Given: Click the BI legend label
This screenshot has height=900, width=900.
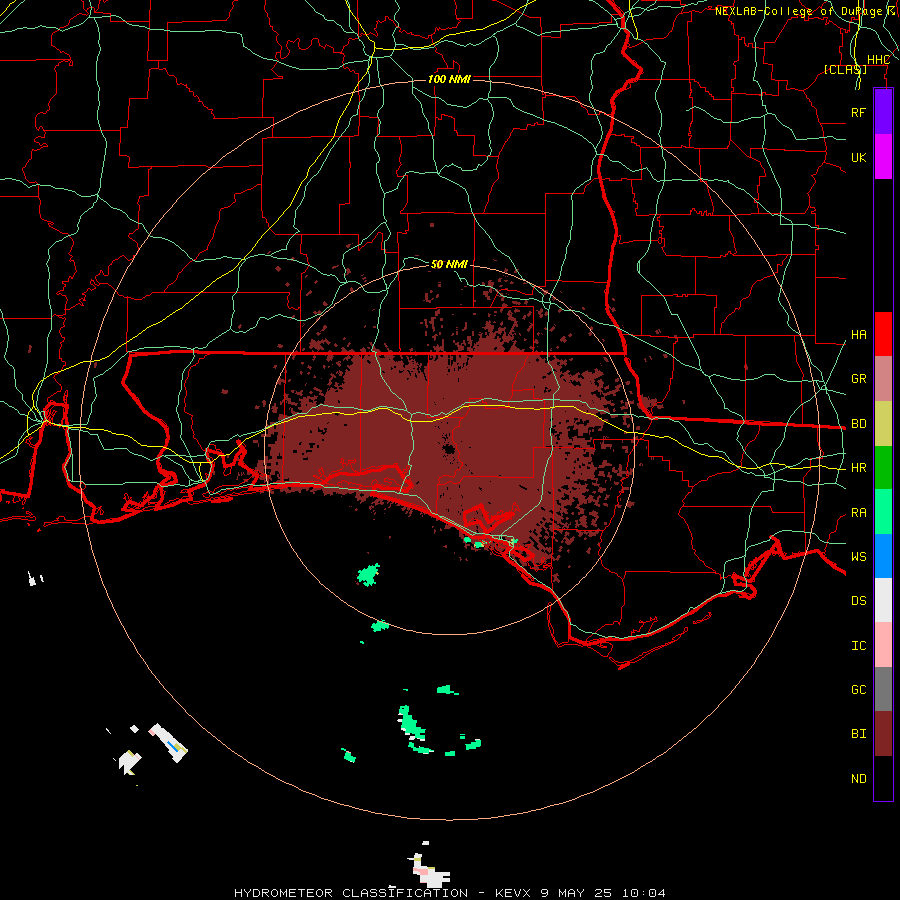Looking at the screenshot, I should (x=858, y=734).
